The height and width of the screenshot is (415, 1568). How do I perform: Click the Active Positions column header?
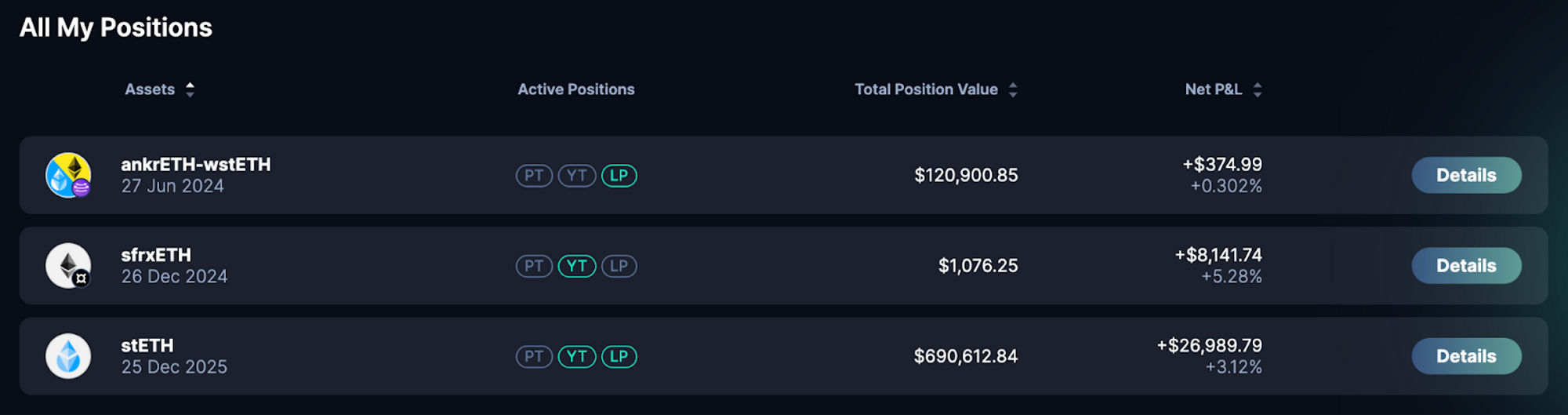(x=576, y=89)
